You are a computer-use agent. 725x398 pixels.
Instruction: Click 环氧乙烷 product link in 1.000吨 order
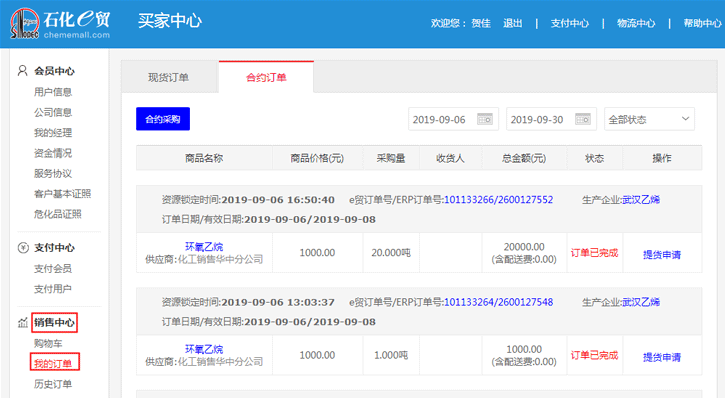204,349
